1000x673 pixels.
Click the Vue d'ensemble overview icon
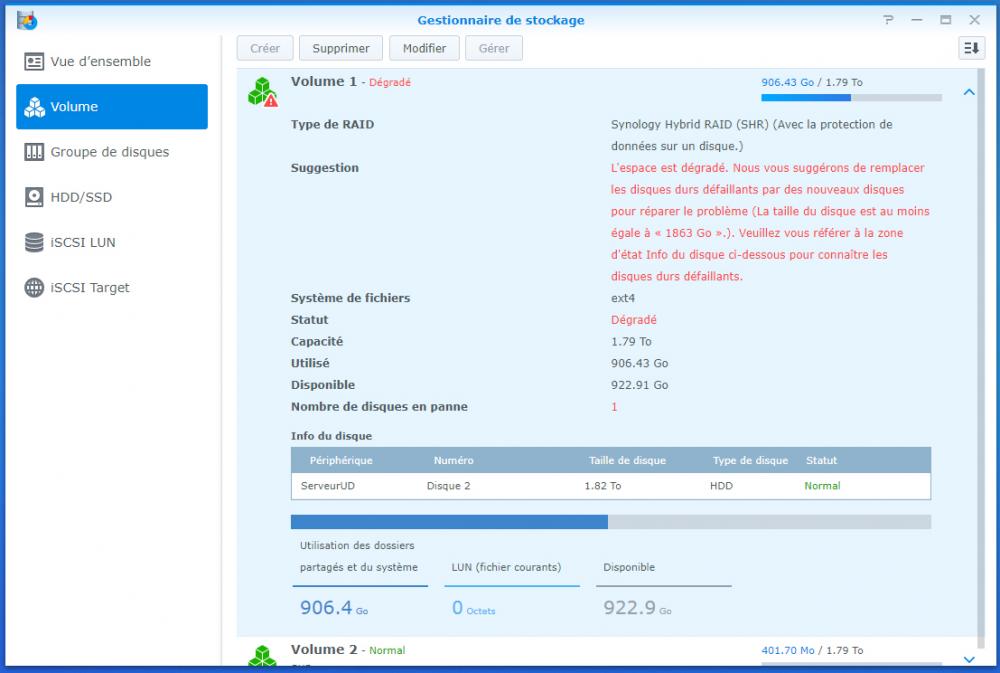pyautogui.click(x=34, y=62)
